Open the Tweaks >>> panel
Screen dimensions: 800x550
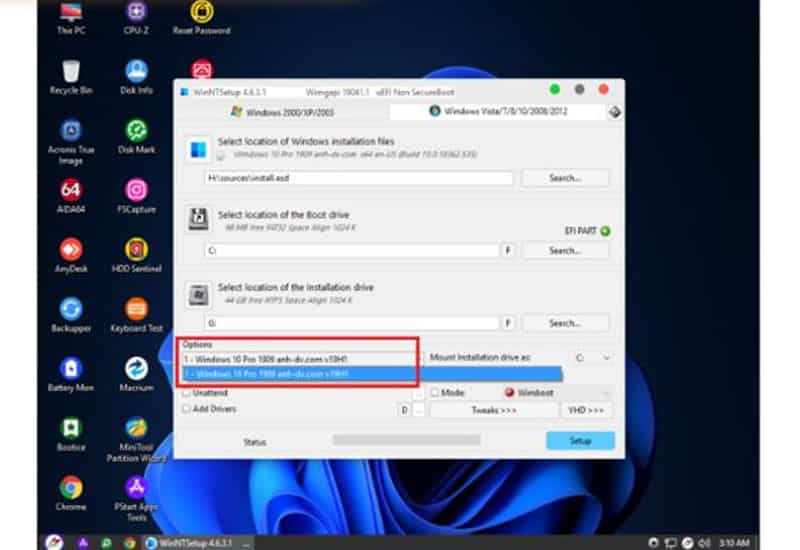493,410
